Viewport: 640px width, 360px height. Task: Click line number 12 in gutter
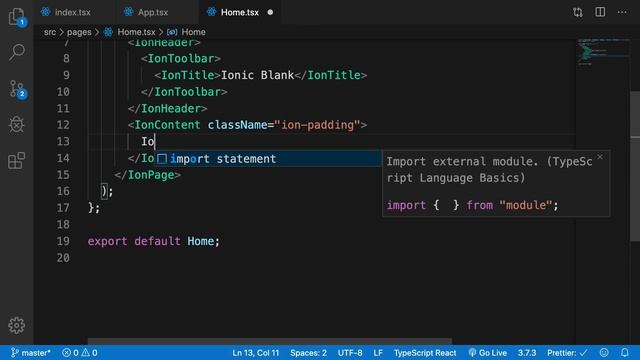click(x=63, y=125)
